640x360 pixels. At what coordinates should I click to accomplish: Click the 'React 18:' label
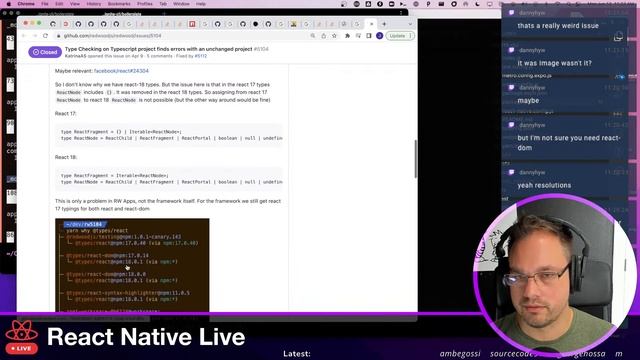(66, 157)
